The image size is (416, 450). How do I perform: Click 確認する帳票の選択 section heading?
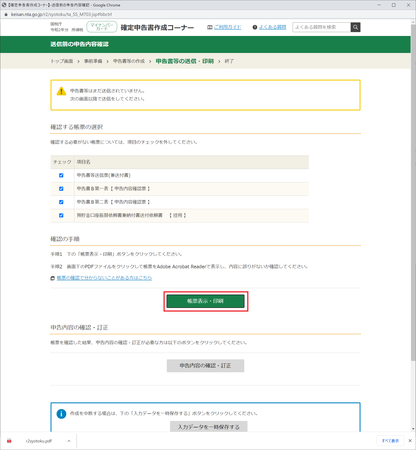coord(77,127)
